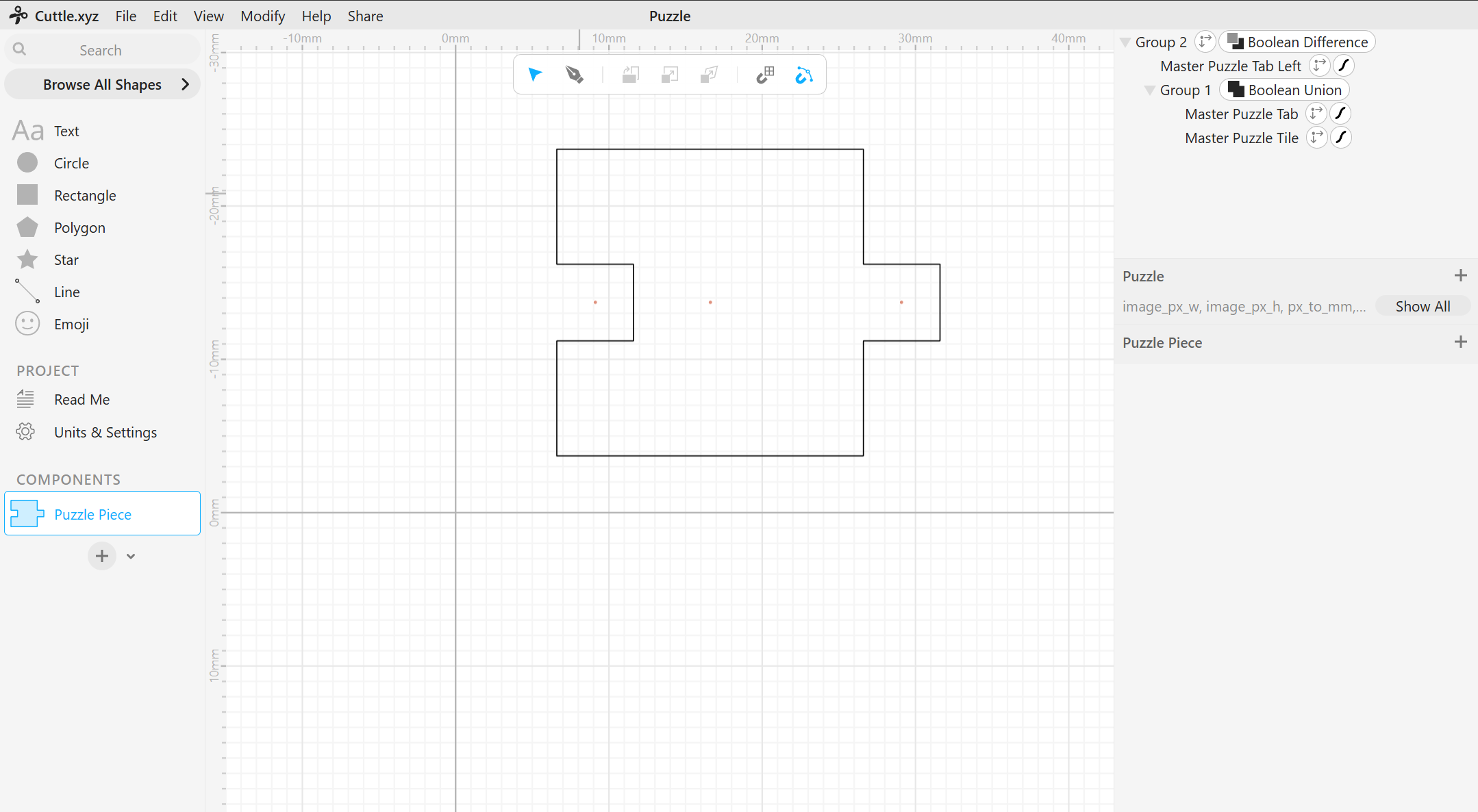Click Master Puzzle Tab Left transform icon

point(1319,66)
